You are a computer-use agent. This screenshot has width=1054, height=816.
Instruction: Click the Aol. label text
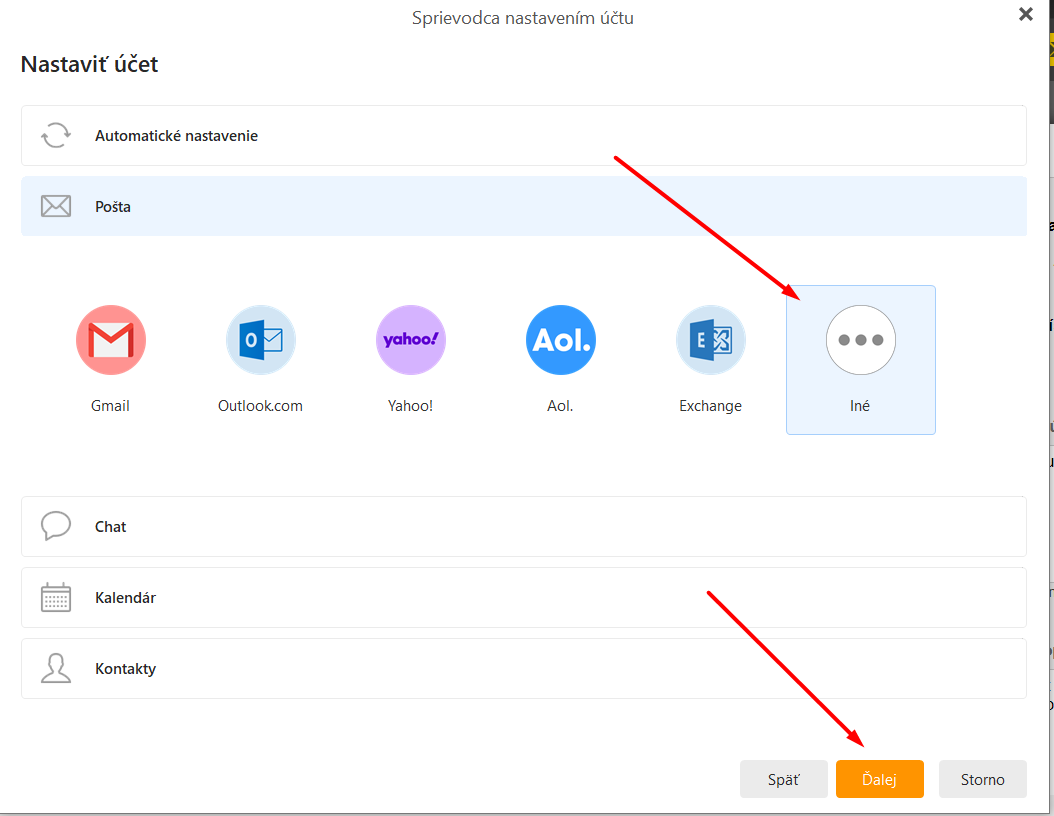click(560, 406)
